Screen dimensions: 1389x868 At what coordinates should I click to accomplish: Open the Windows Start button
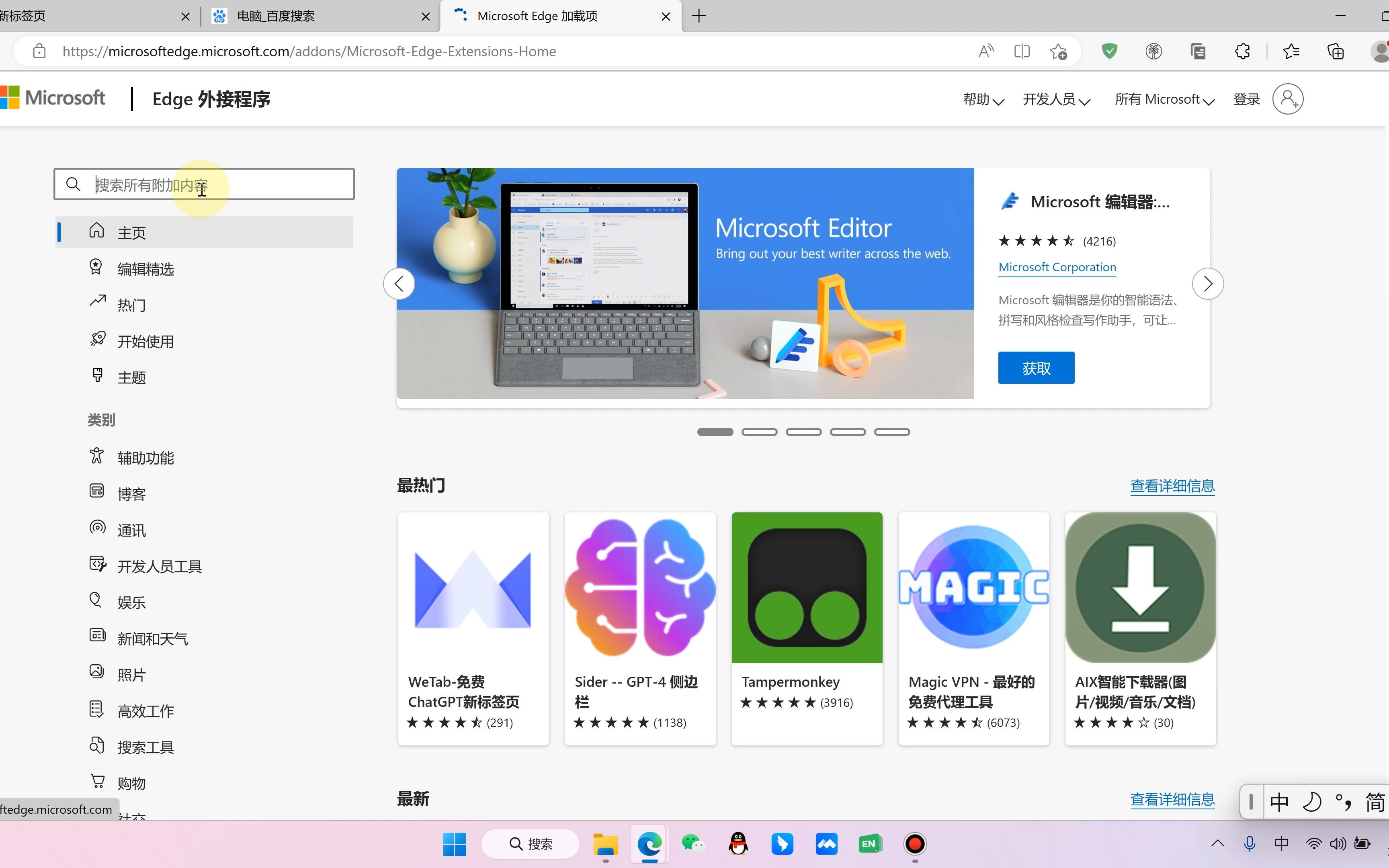coord(455,844)
